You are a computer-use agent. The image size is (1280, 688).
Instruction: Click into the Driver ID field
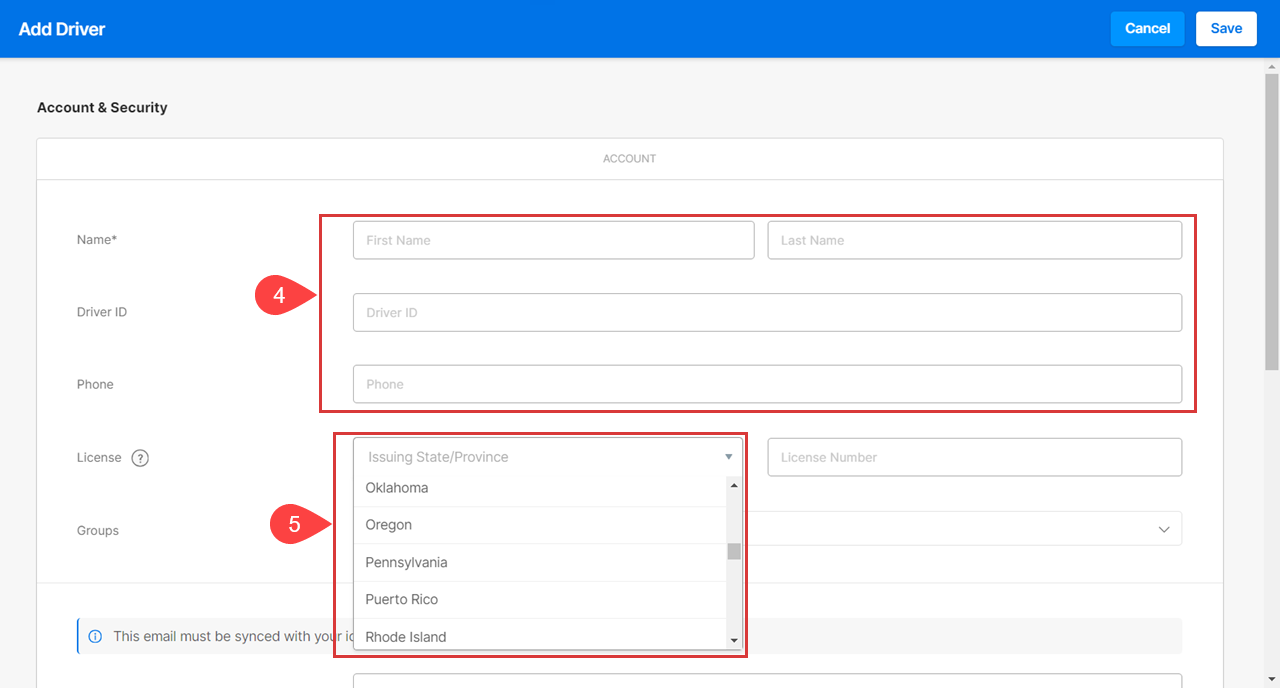click(x=767, y=312)
